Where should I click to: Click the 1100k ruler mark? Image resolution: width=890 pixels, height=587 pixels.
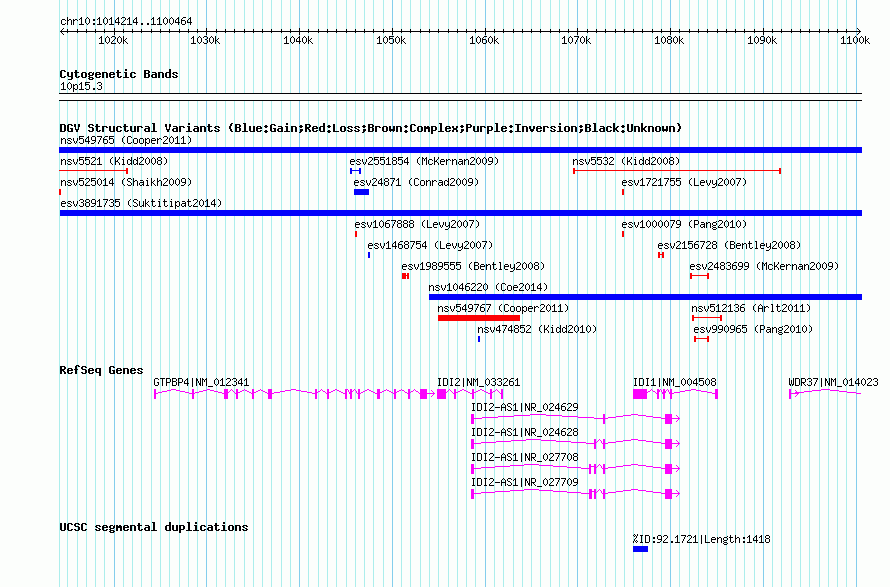[855, 40]
